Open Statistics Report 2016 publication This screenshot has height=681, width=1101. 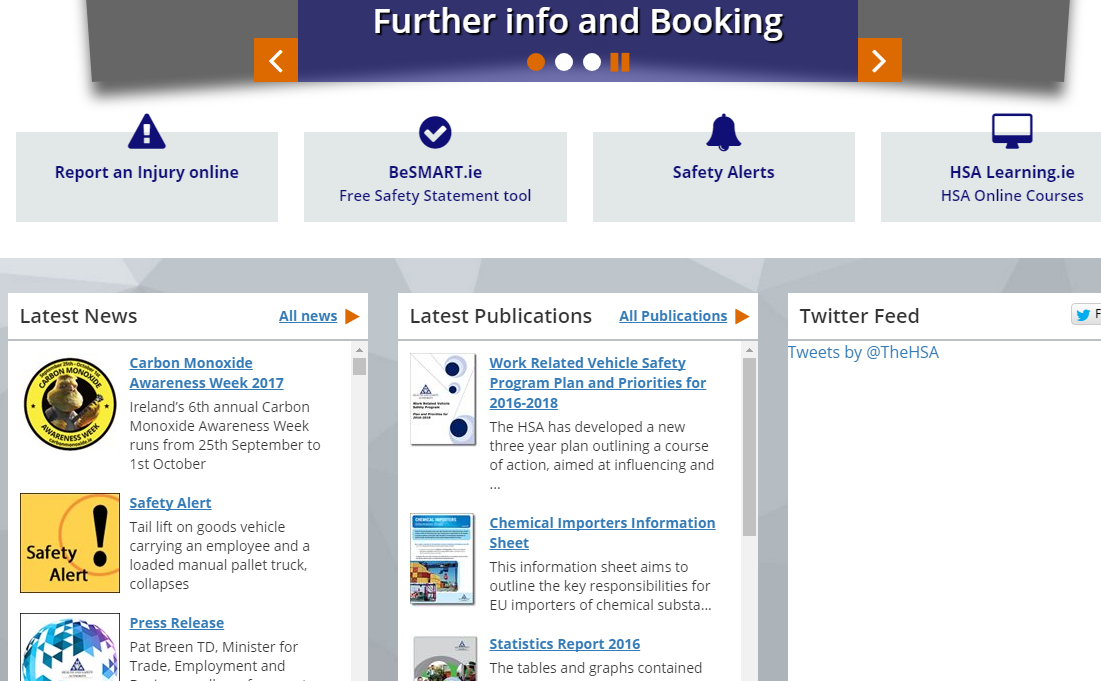point(565,644)
